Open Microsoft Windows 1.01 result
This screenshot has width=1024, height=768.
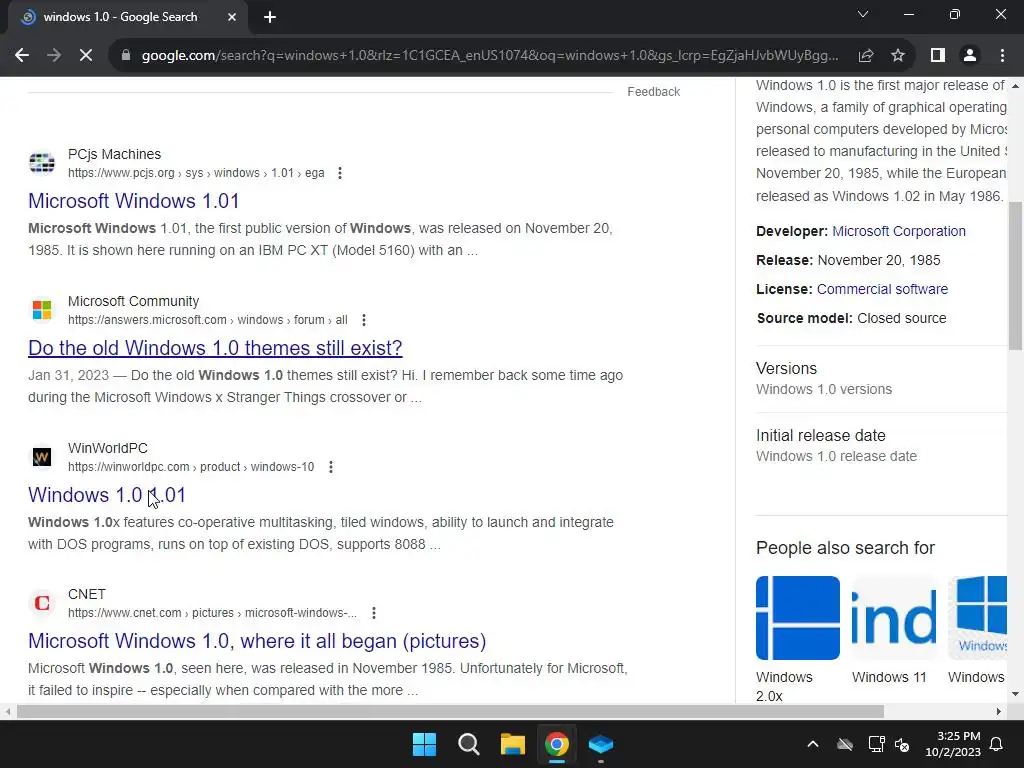click(x=134, y=201)
